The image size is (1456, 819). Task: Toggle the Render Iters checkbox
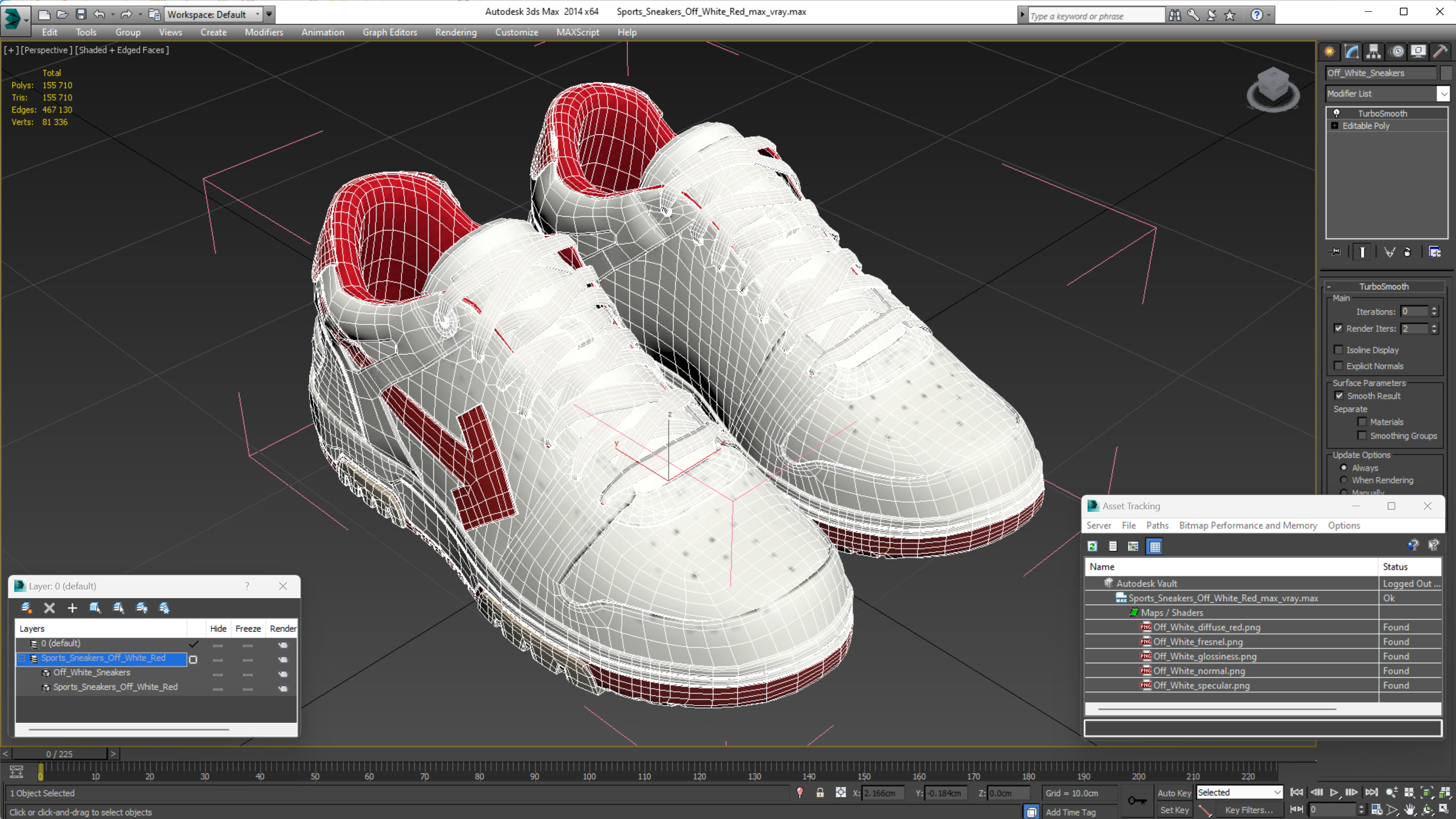coord(1339,328)
